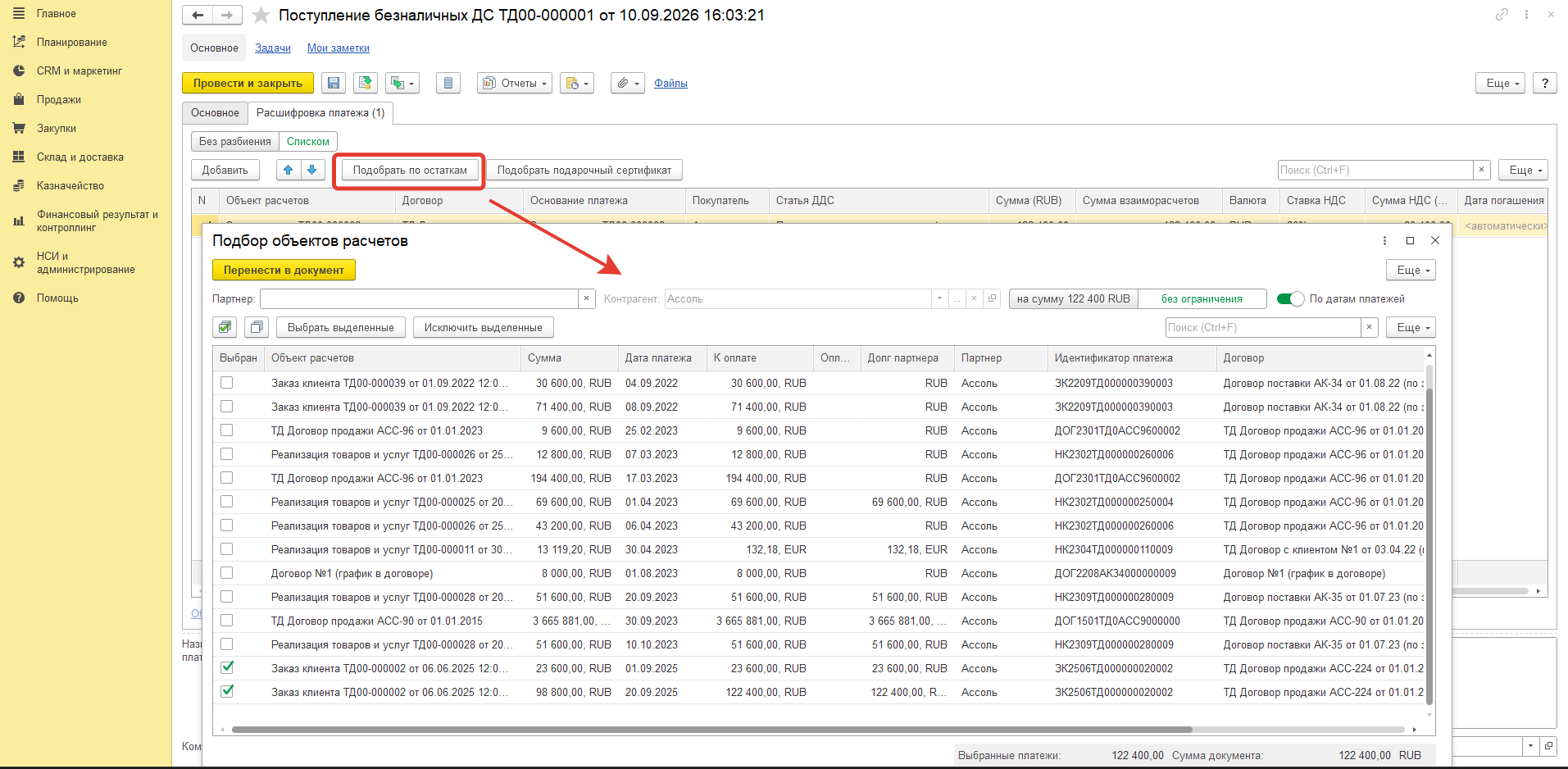Screen dimensions: 1568x769
Task: Open the Отчеты dropdown
Action: 515,83
